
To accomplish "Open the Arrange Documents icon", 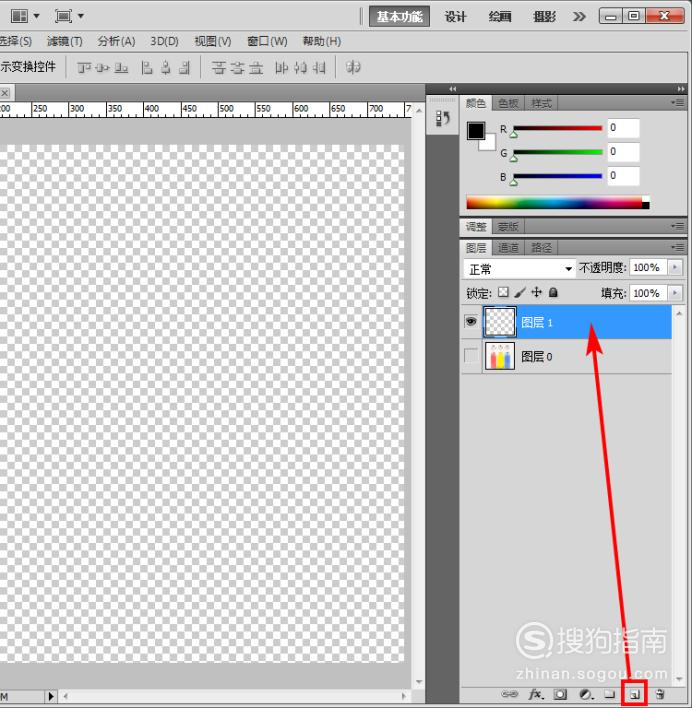I will [19, 16].
